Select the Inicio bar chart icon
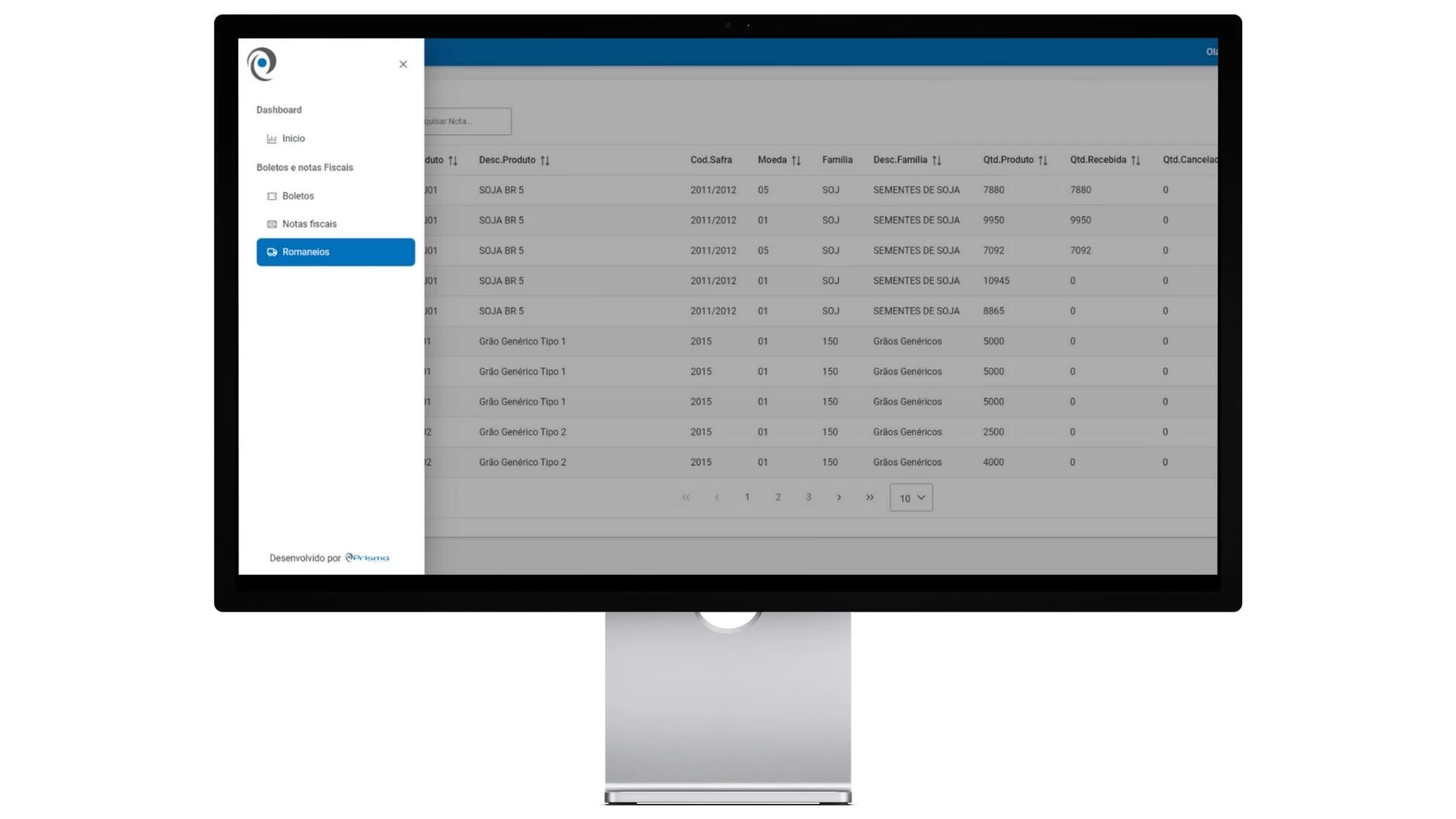Image resolution: width=1456 pixels, height=819 pixels. (272, 138)
